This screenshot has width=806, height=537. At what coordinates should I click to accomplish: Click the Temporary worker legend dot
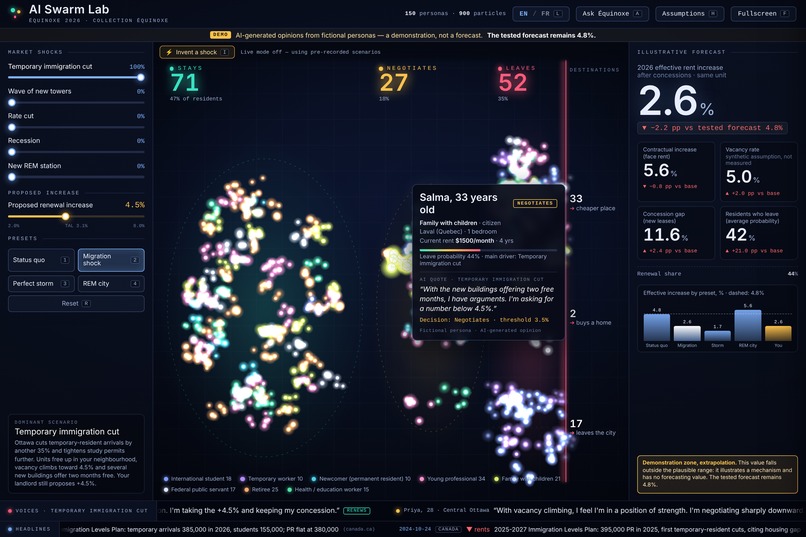(243, 479)
